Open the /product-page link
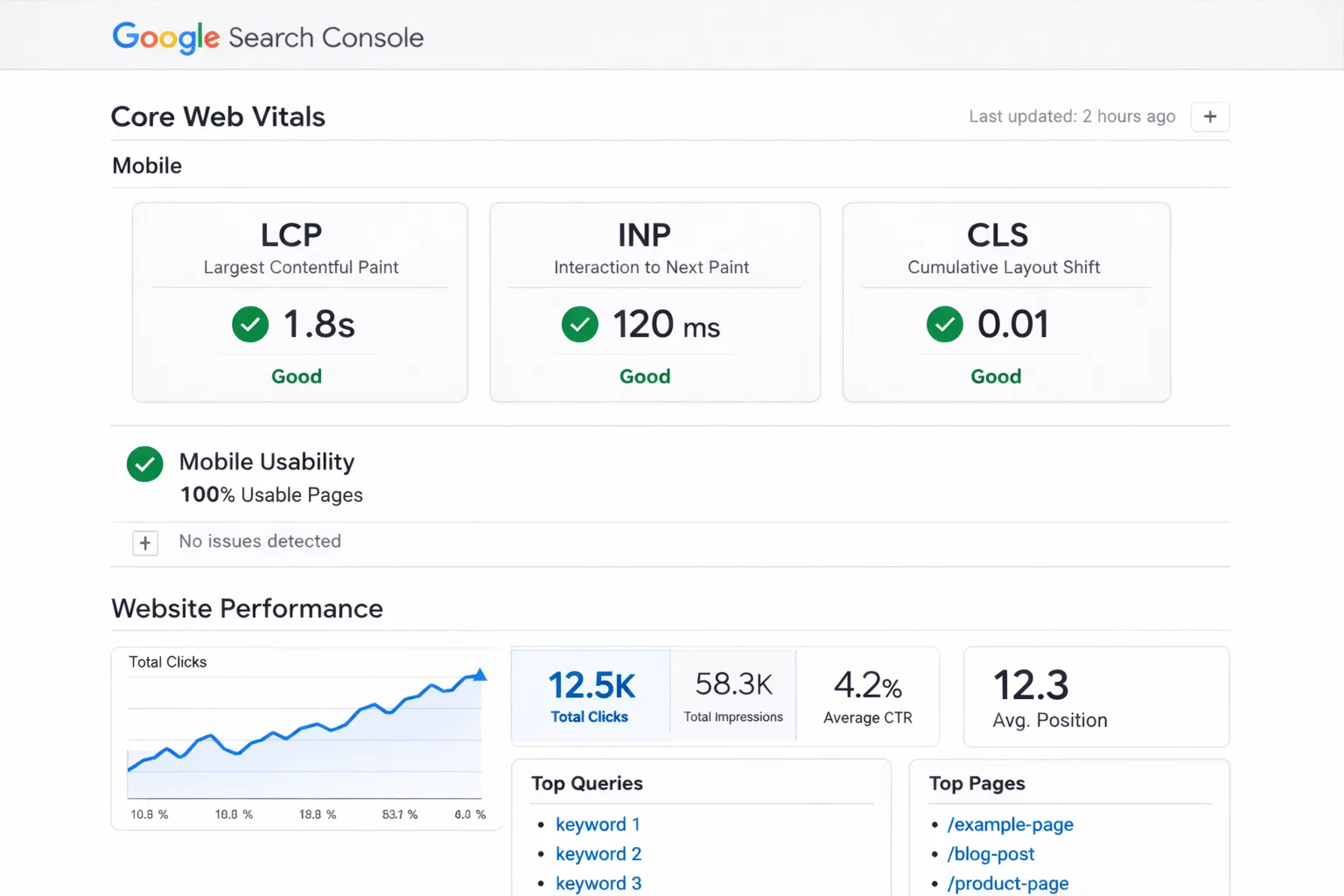This screenshot has width=1344, height=896. [1008, 883]
